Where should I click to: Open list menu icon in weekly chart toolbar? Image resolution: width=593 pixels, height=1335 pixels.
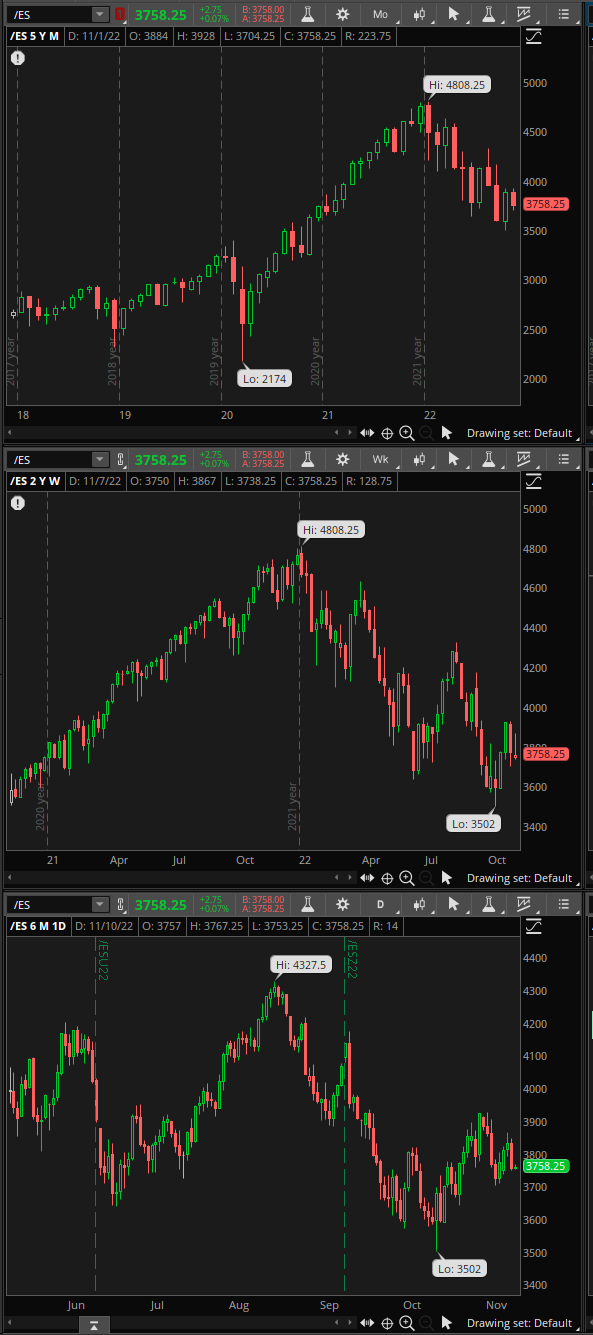pos(565,459)
